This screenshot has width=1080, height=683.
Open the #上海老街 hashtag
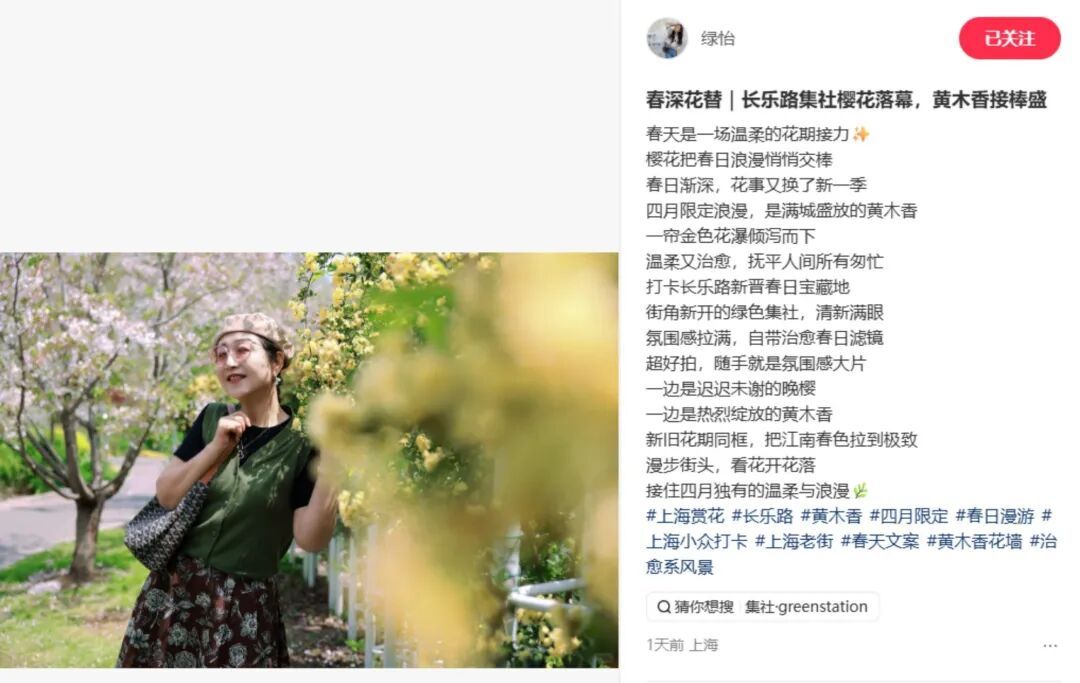point(794,541)
